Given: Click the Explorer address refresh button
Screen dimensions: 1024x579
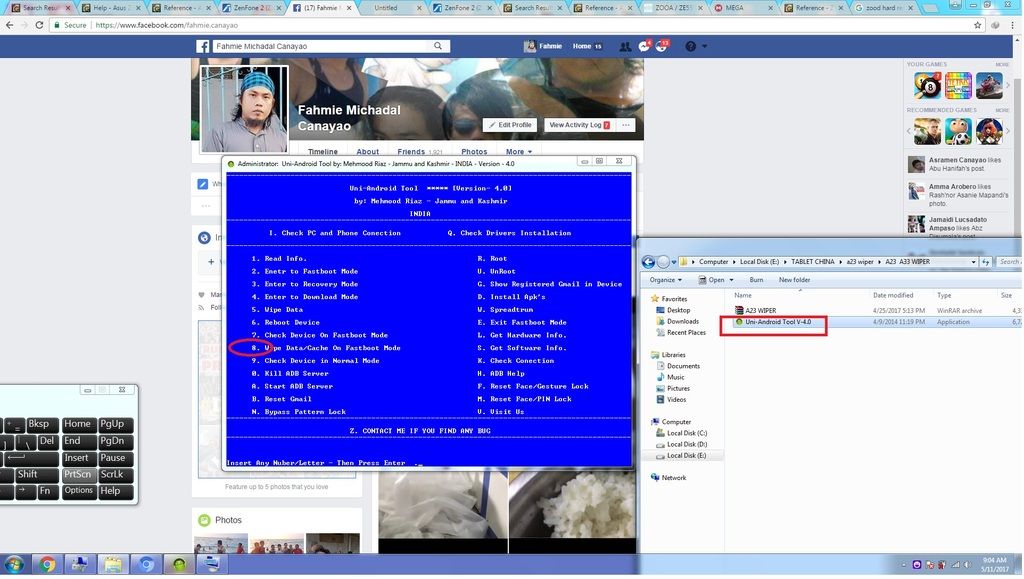Looking at the screenshot, I should [x=985, y=262].
